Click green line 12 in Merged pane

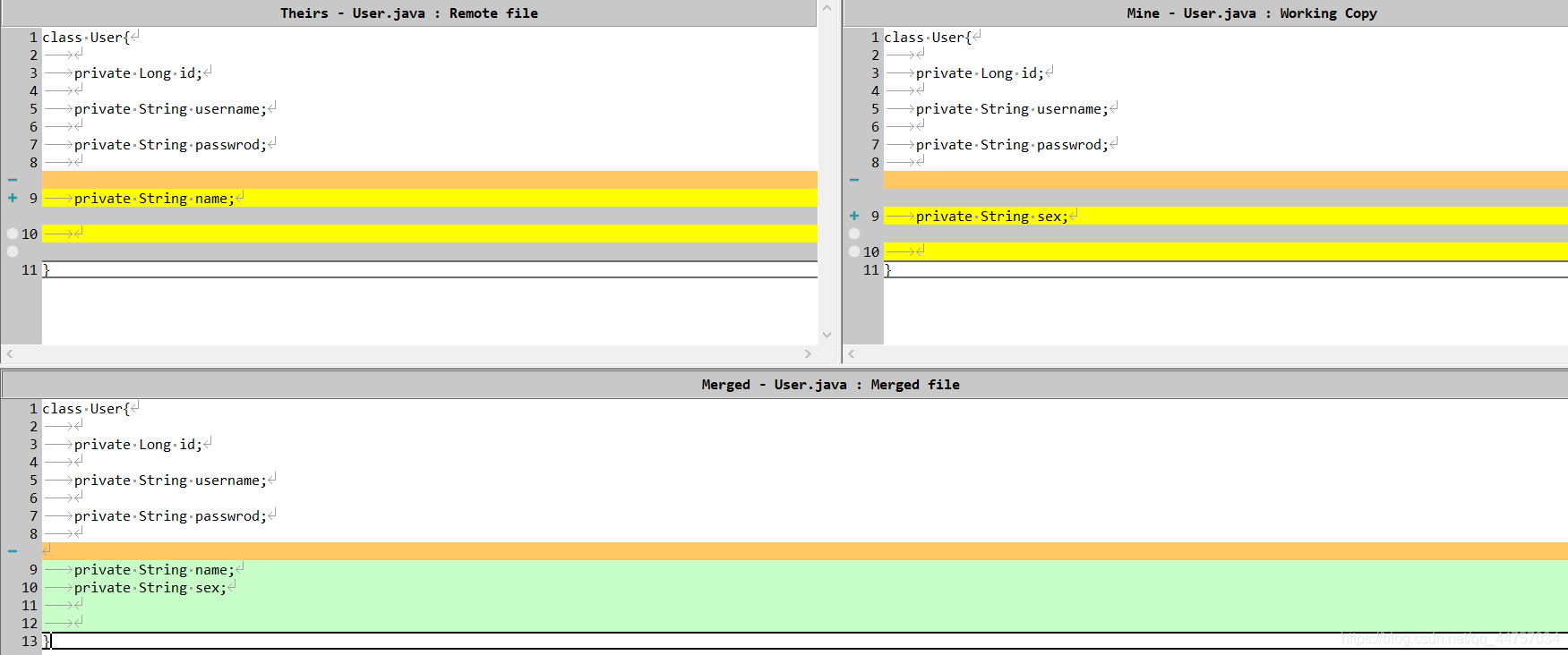pos(805,623)
